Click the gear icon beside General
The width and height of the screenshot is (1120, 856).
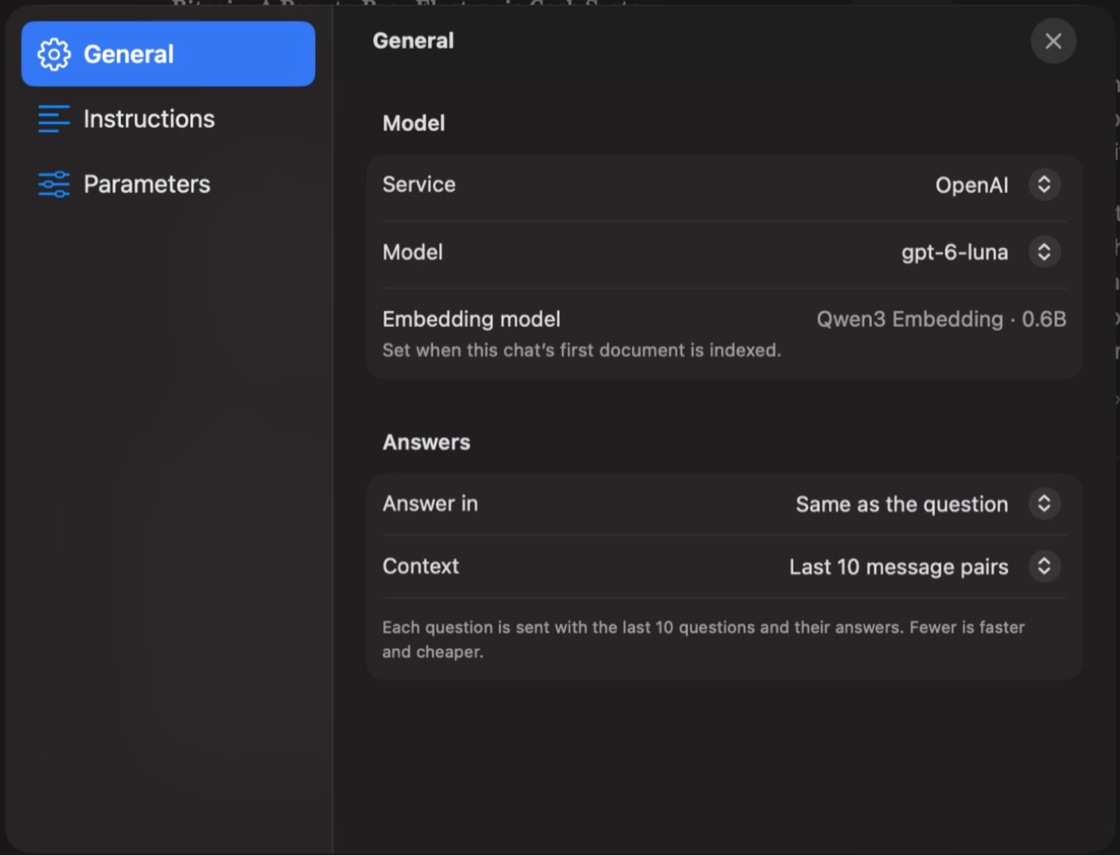pos(54,54)
